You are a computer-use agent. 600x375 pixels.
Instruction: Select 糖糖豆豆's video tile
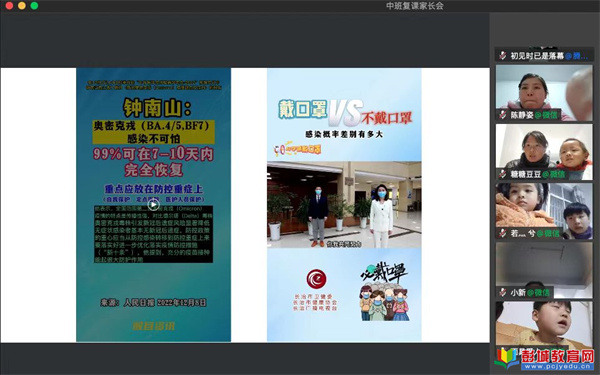click(544, 152)
